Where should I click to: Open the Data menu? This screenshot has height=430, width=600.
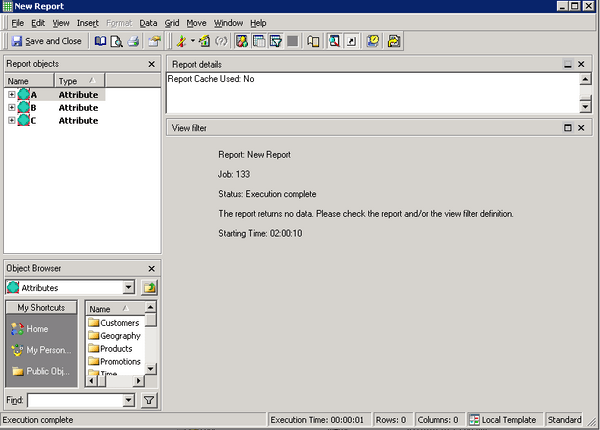(148, 22)
